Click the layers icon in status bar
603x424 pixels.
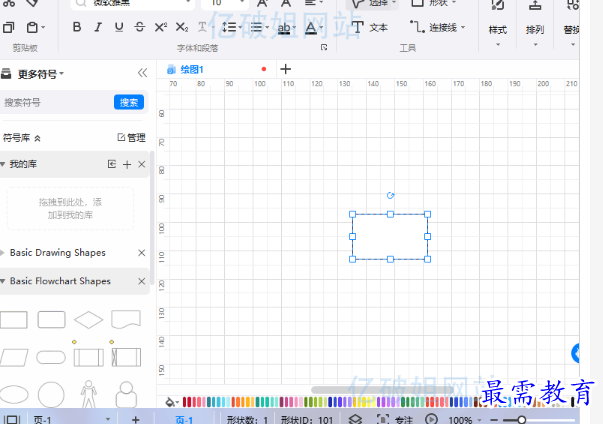pos(355,419)
